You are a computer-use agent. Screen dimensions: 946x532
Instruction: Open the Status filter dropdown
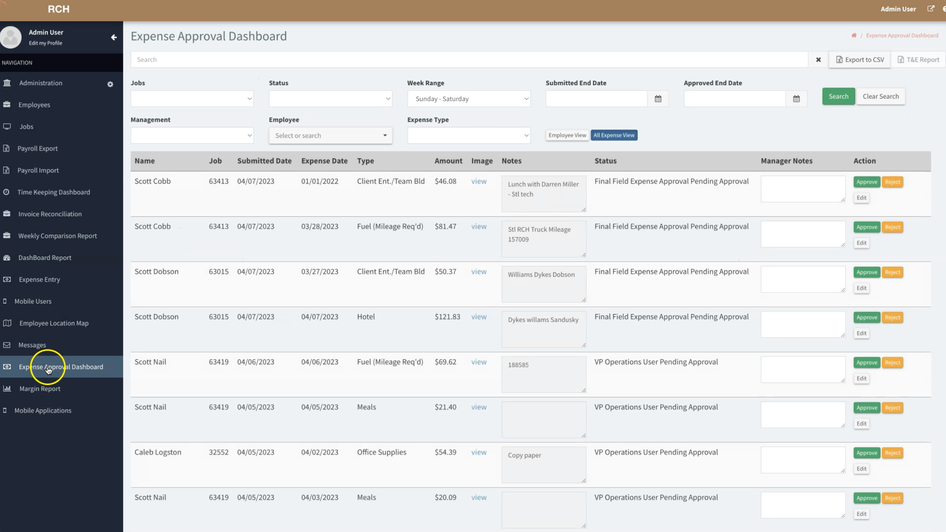[x=330, y=99]
